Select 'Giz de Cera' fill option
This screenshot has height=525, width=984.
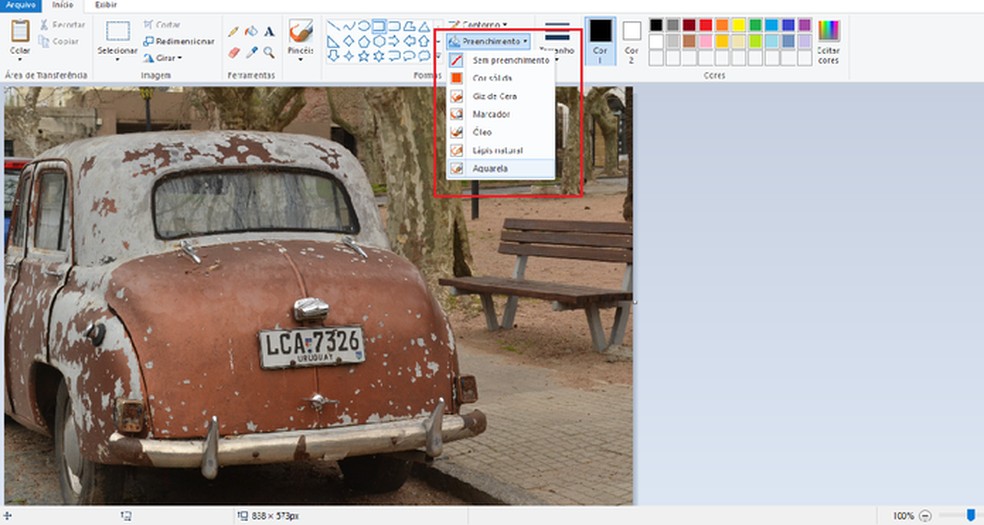500,96
